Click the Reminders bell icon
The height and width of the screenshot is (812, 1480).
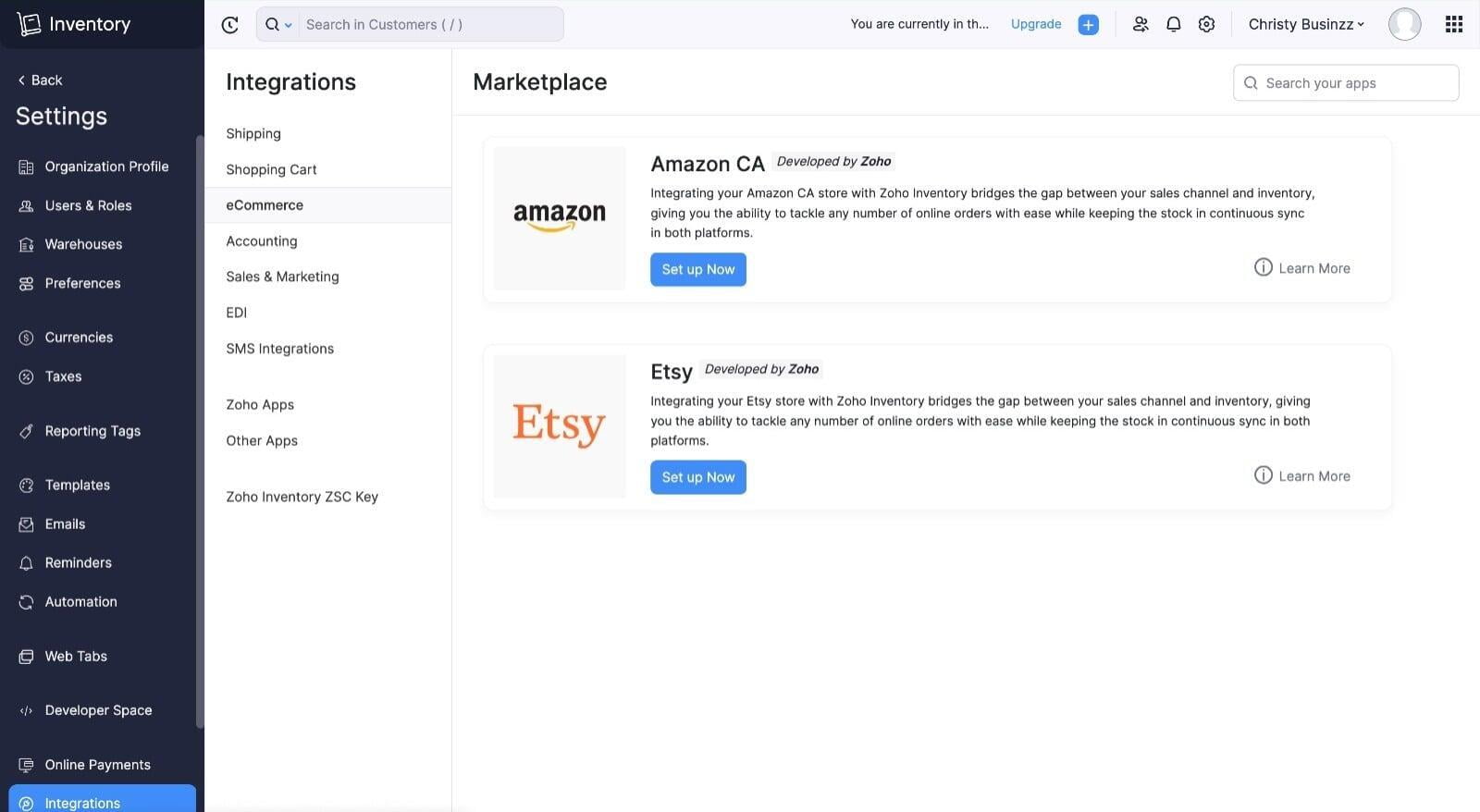[26, 563]
